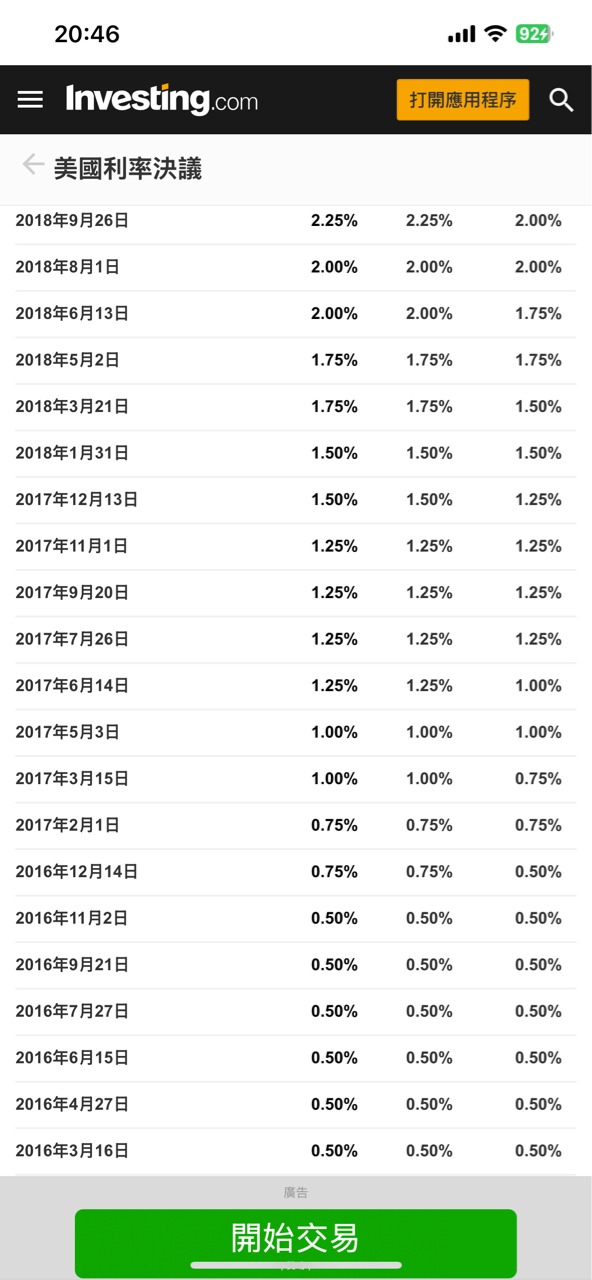Open the hamburger navigation menu
This screenshot has width=592, height=1280.
tap(30, 99)
